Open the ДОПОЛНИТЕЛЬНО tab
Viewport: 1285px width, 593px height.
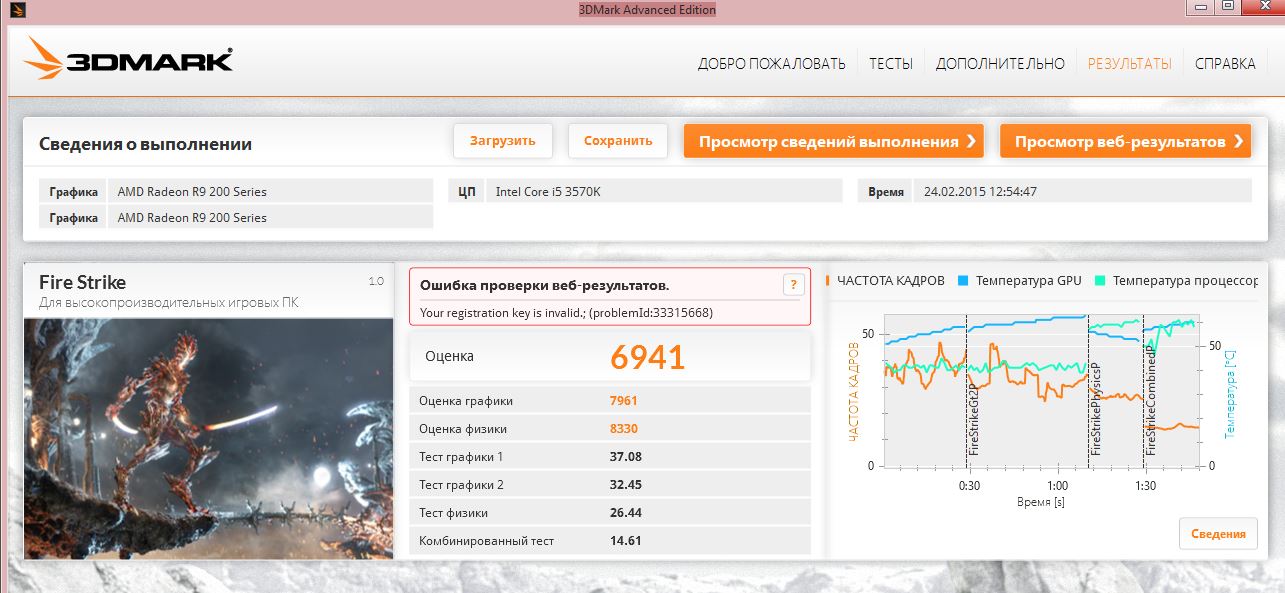click(1000, 64)
